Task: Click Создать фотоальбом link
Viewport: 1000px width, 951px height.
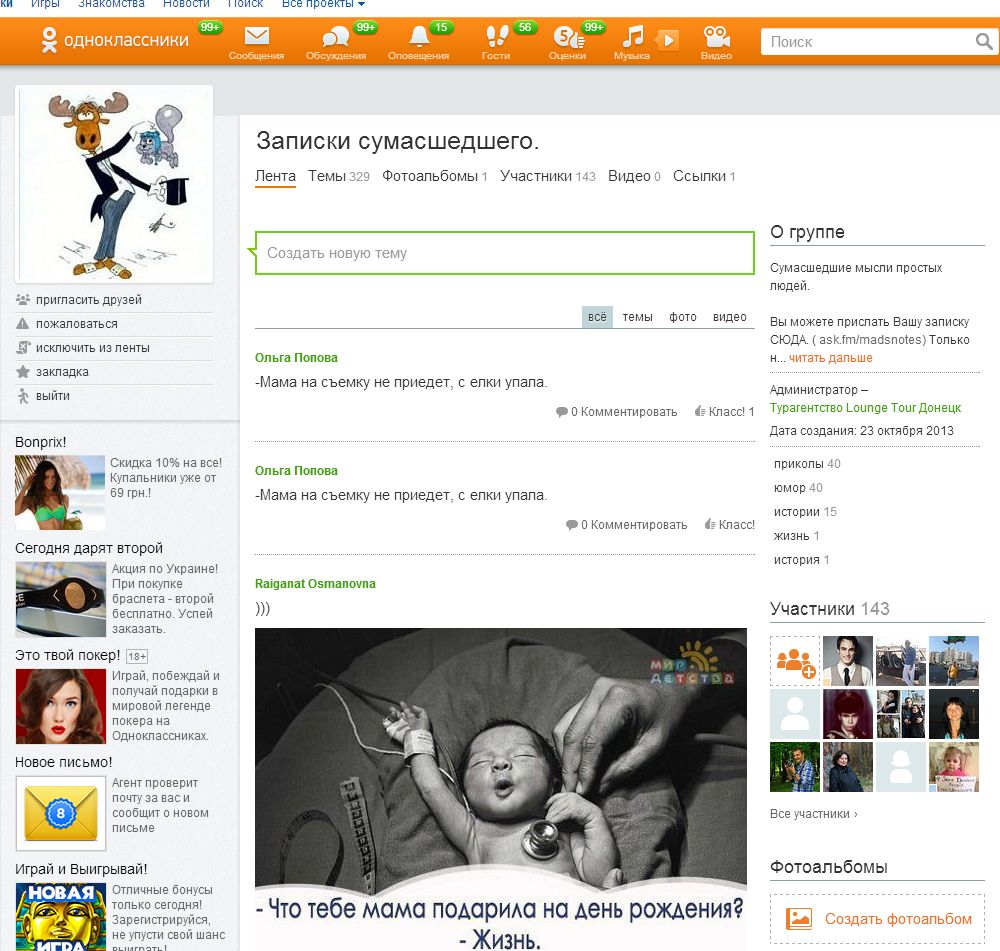Action: click(898, 918)
